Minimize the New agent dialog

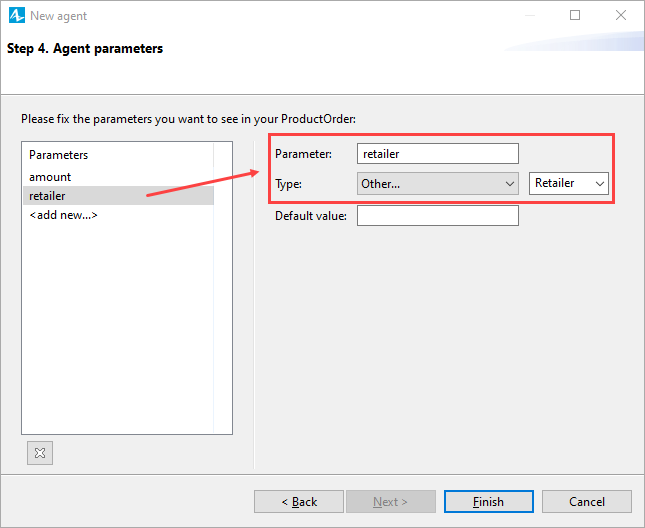(530, 16)
